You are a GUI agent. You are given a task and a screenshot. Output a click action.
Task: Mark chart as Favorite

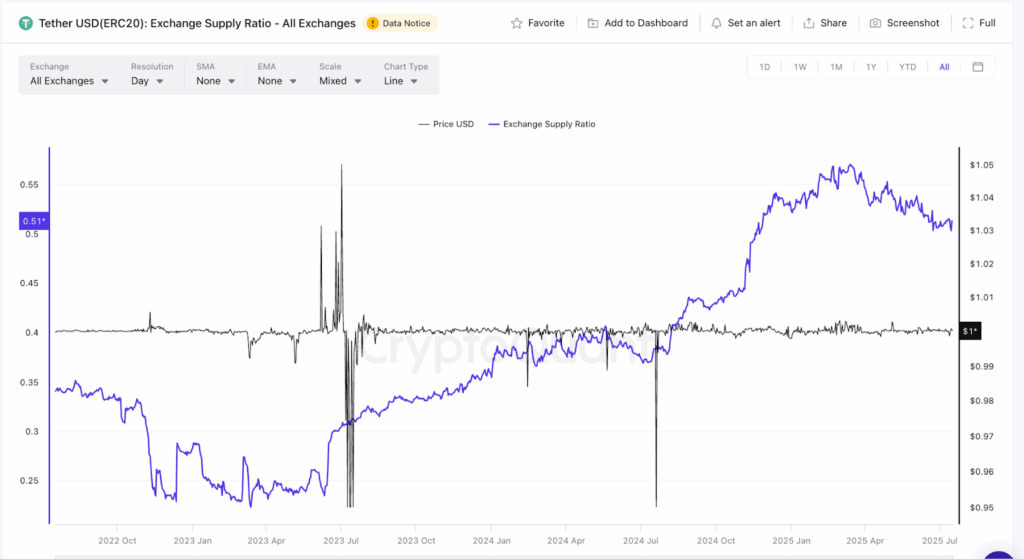tap(537, 24)
